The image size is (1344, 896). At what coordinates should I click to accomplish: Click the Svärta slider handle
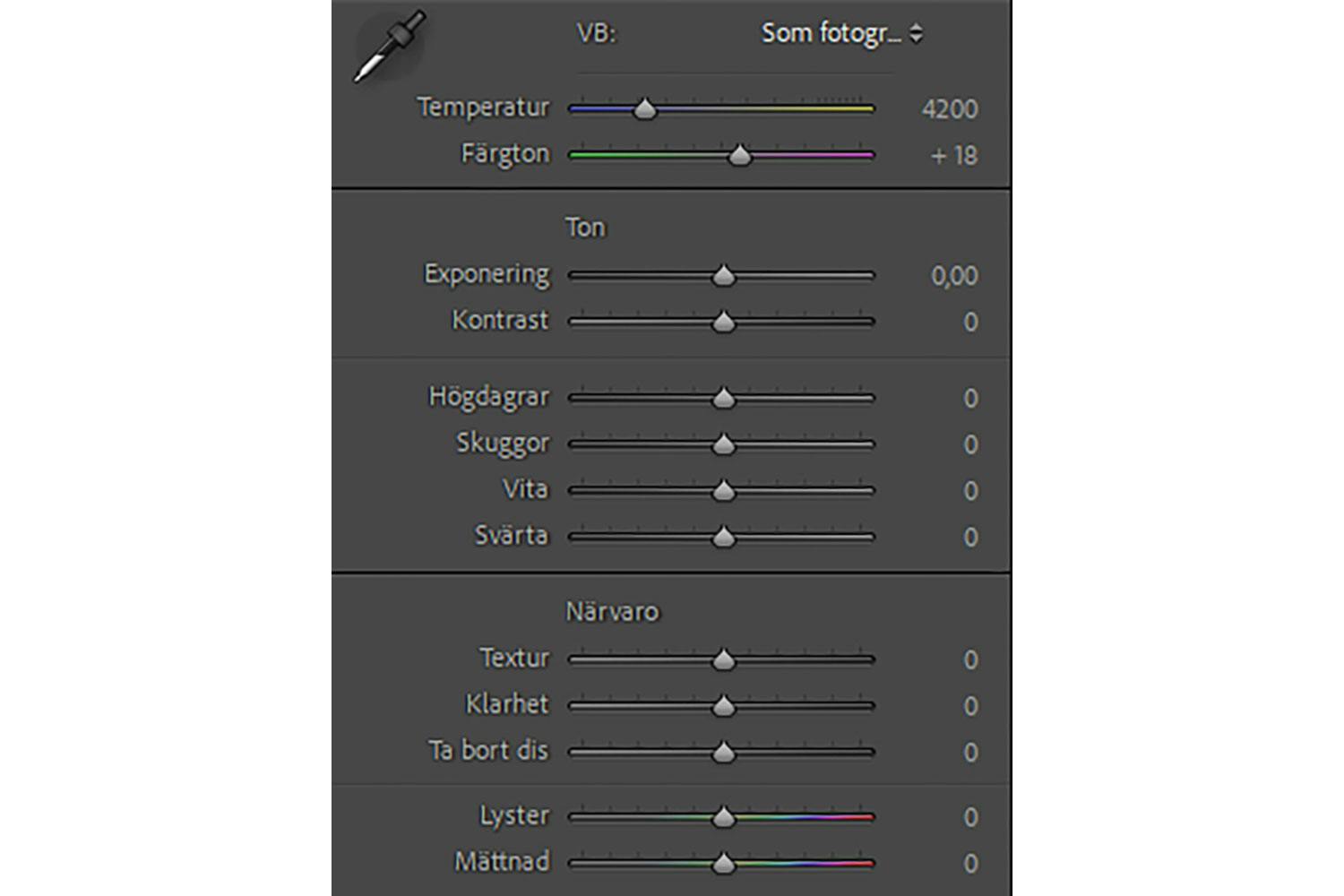[x=723, y=538]
